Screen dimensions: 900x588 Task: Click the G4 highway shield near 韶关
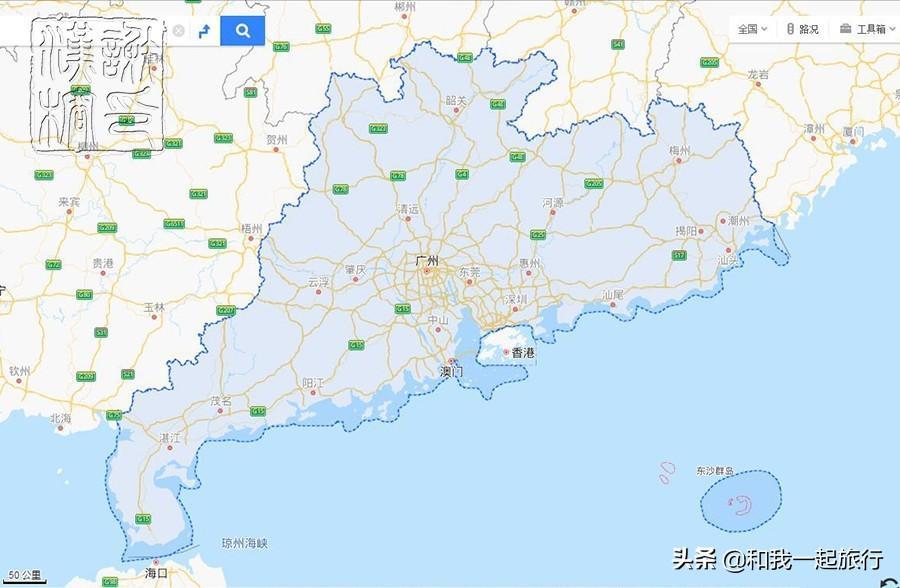coord(462,174)
